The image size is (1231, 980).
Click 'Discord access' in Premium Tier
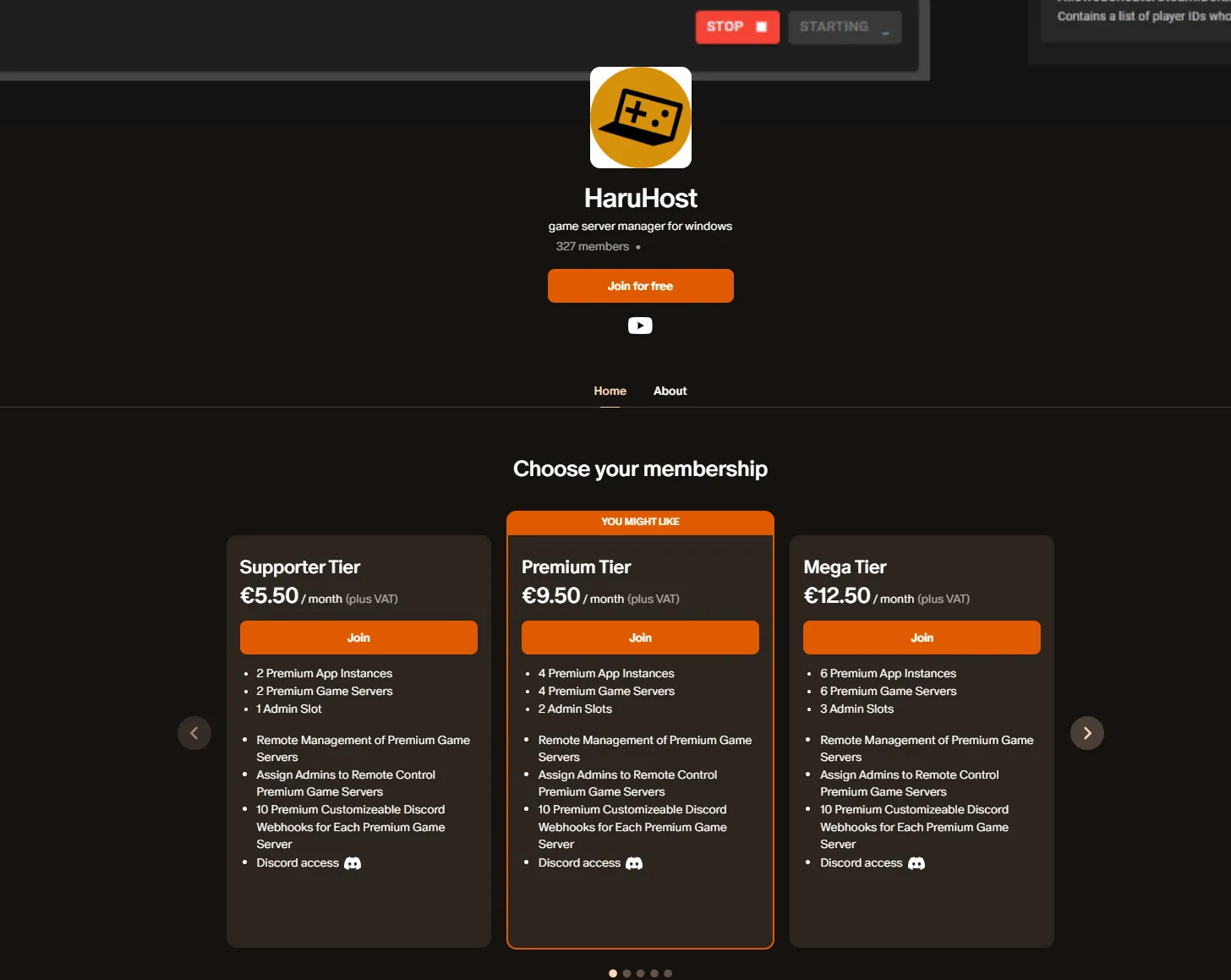click(x=579, y=862)
